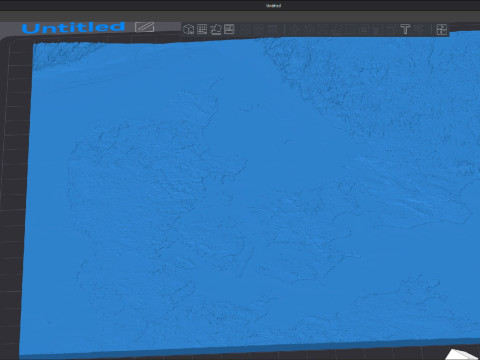Screen dimensions: 480x360
Task: Click the Add model cube icon
Action: [x=189, y=29]
